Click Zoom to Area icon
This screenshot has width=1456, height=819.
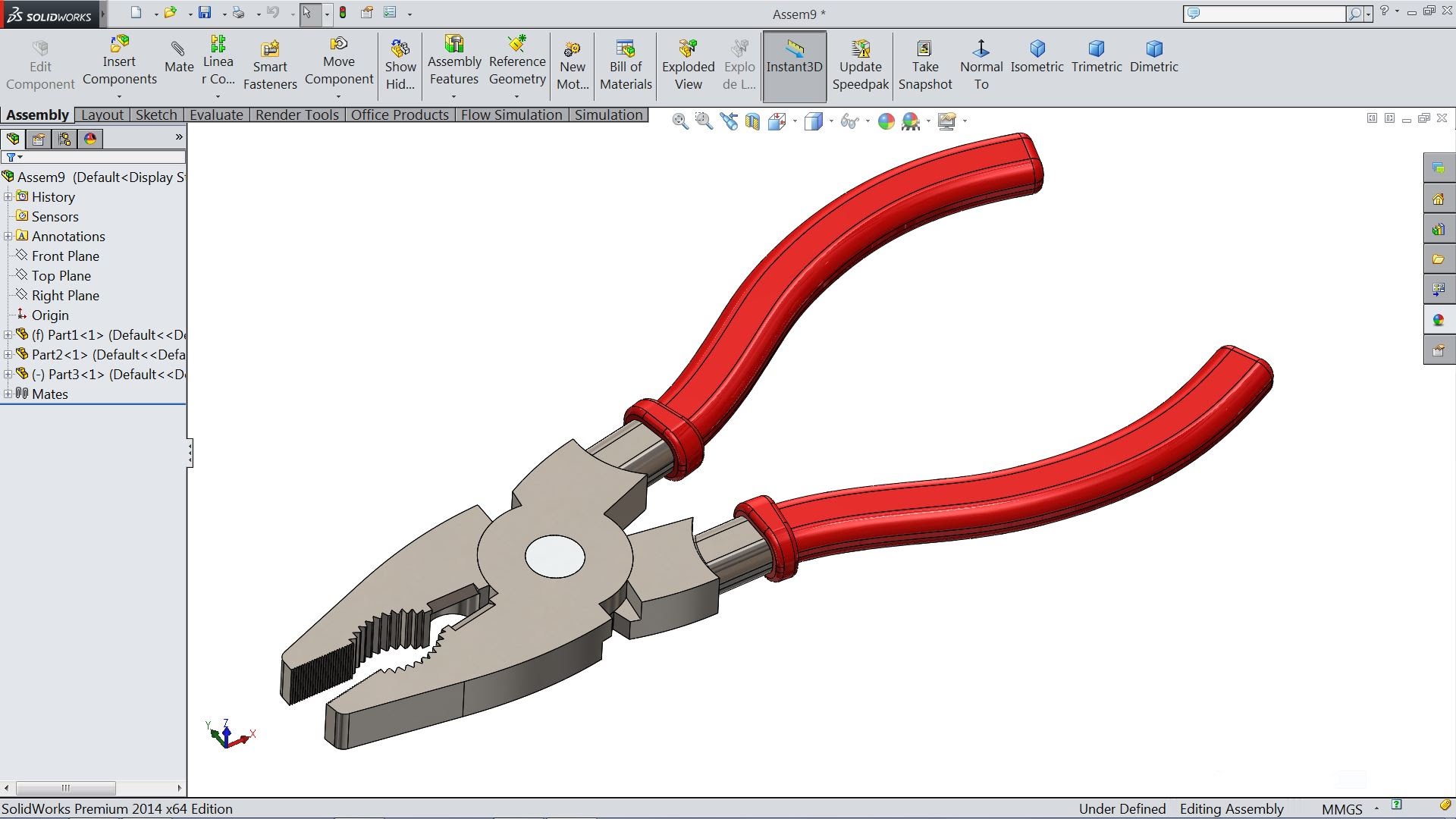(704, 121)
